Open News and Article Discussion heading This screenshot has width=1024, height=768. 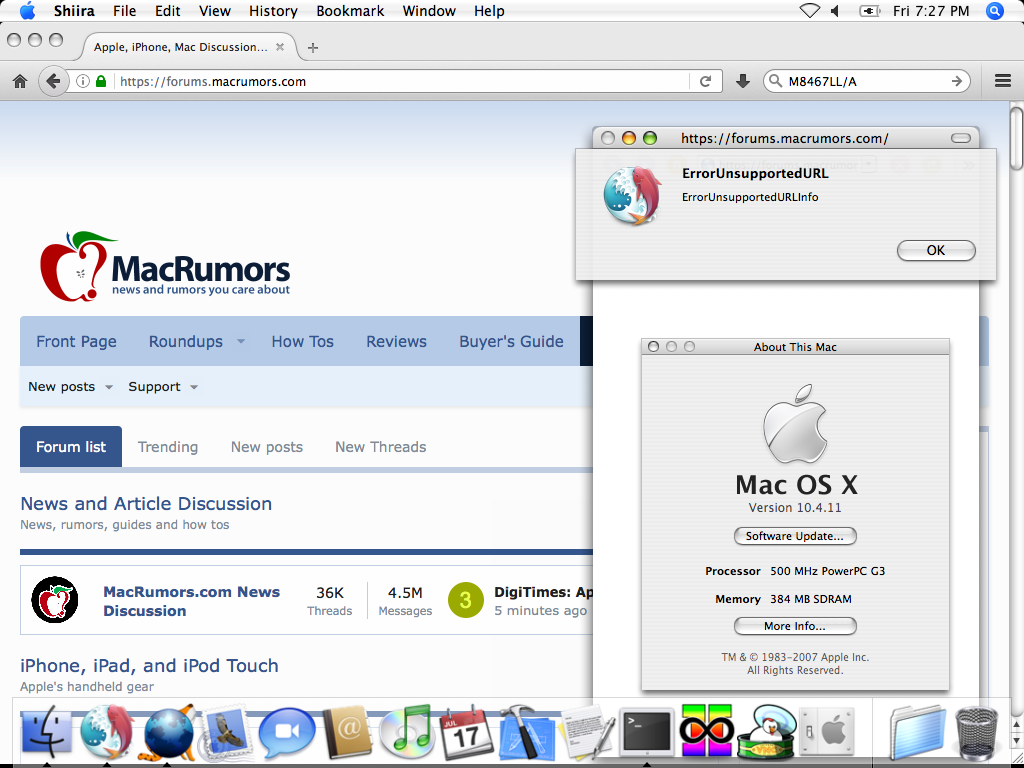pos(146,504)
